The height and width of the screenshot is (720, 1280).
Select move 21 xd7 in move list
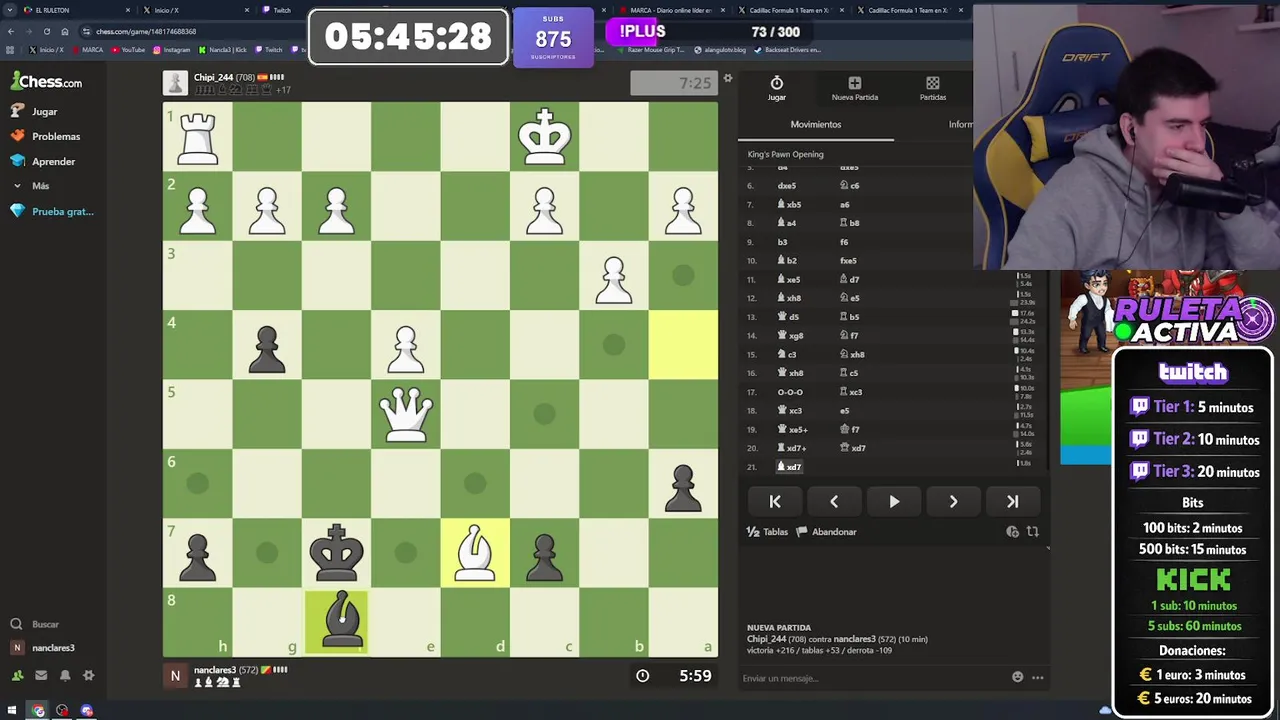tap(790, 467)
